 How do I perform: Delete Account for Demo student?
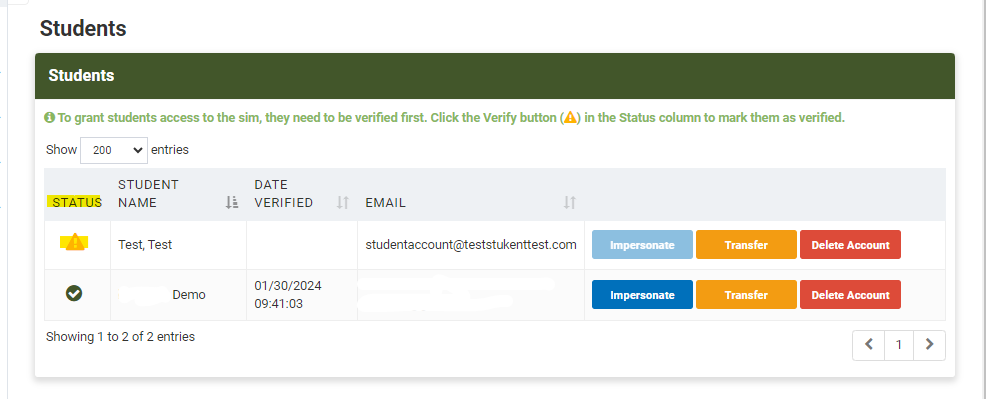click(850, 295)
